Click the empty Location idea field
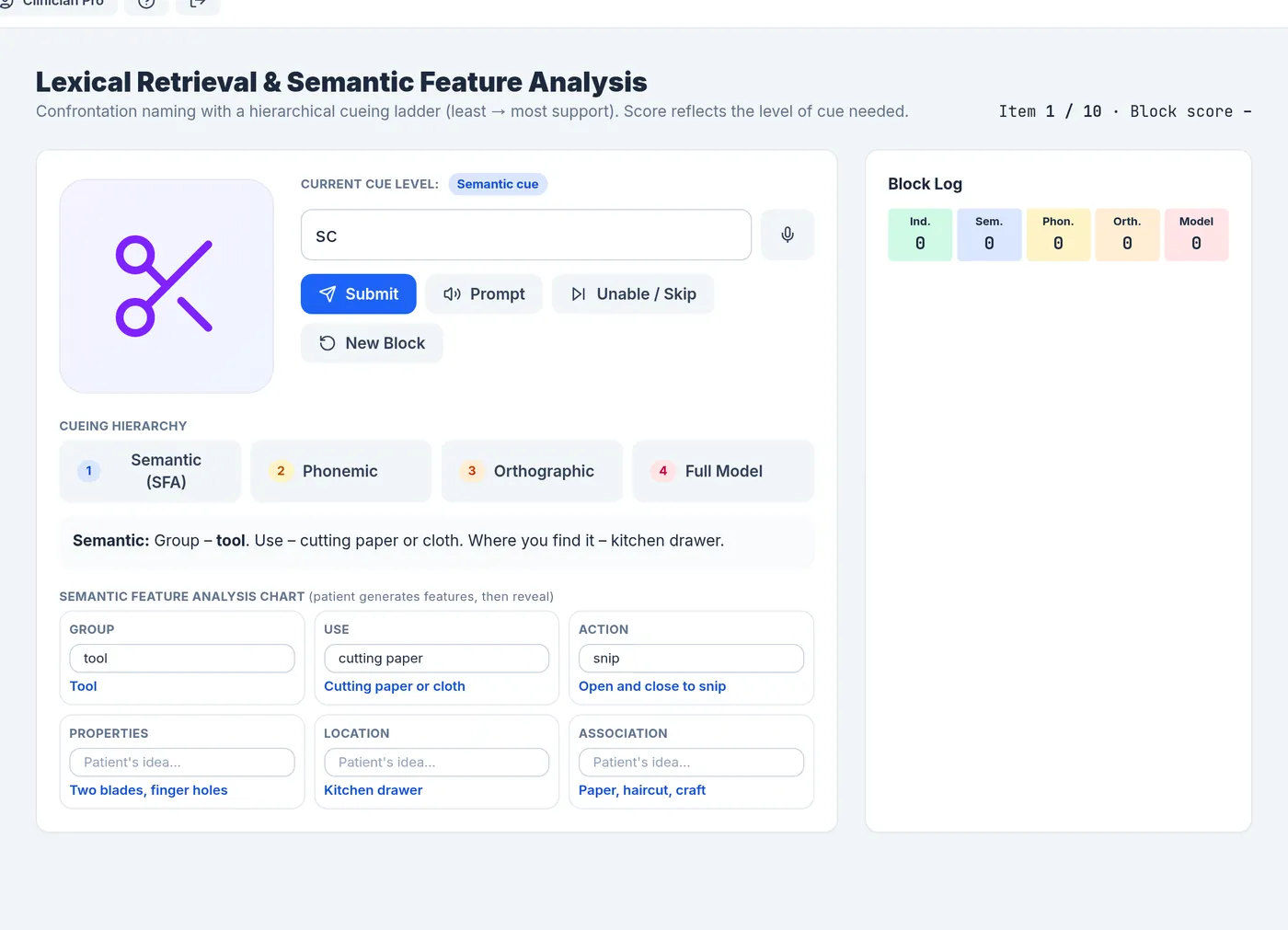This screenshot has width=1288, height=930. pyautogui.click(x=437, y=763)
